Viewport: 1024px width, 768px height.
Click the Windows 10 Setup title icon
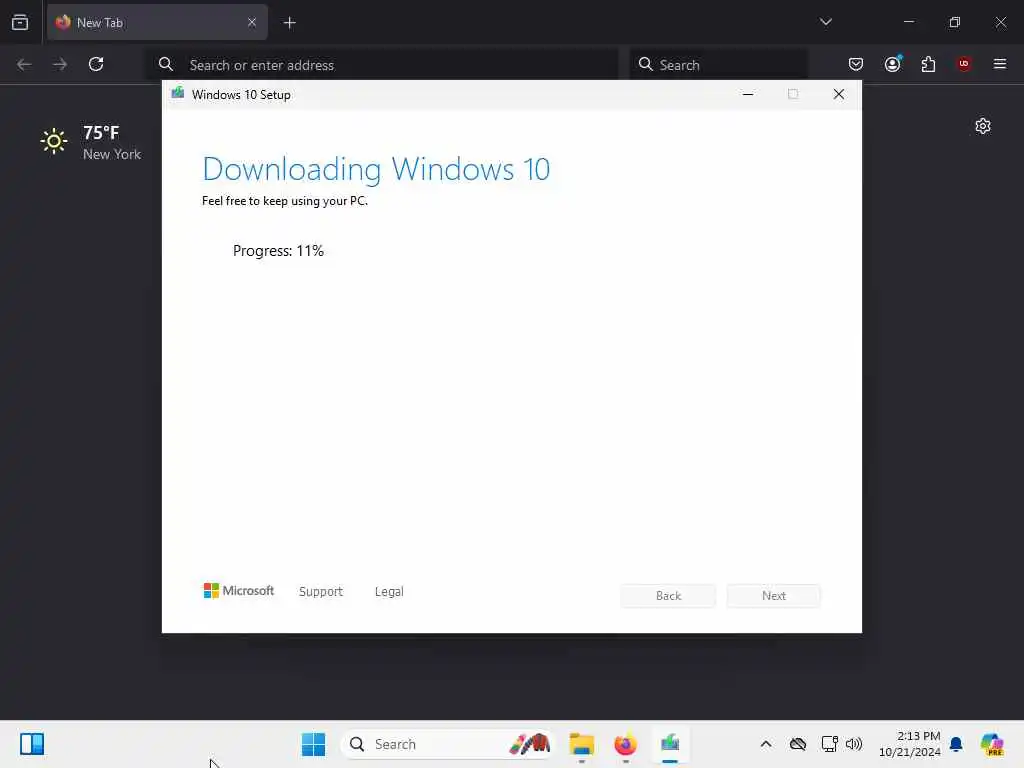click(x=178, y=93)
